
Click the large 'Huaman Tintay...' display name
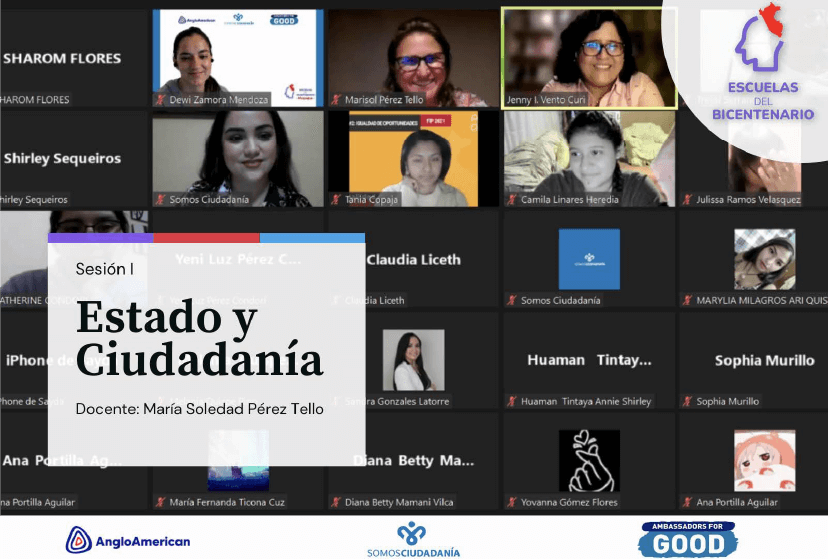589,360
